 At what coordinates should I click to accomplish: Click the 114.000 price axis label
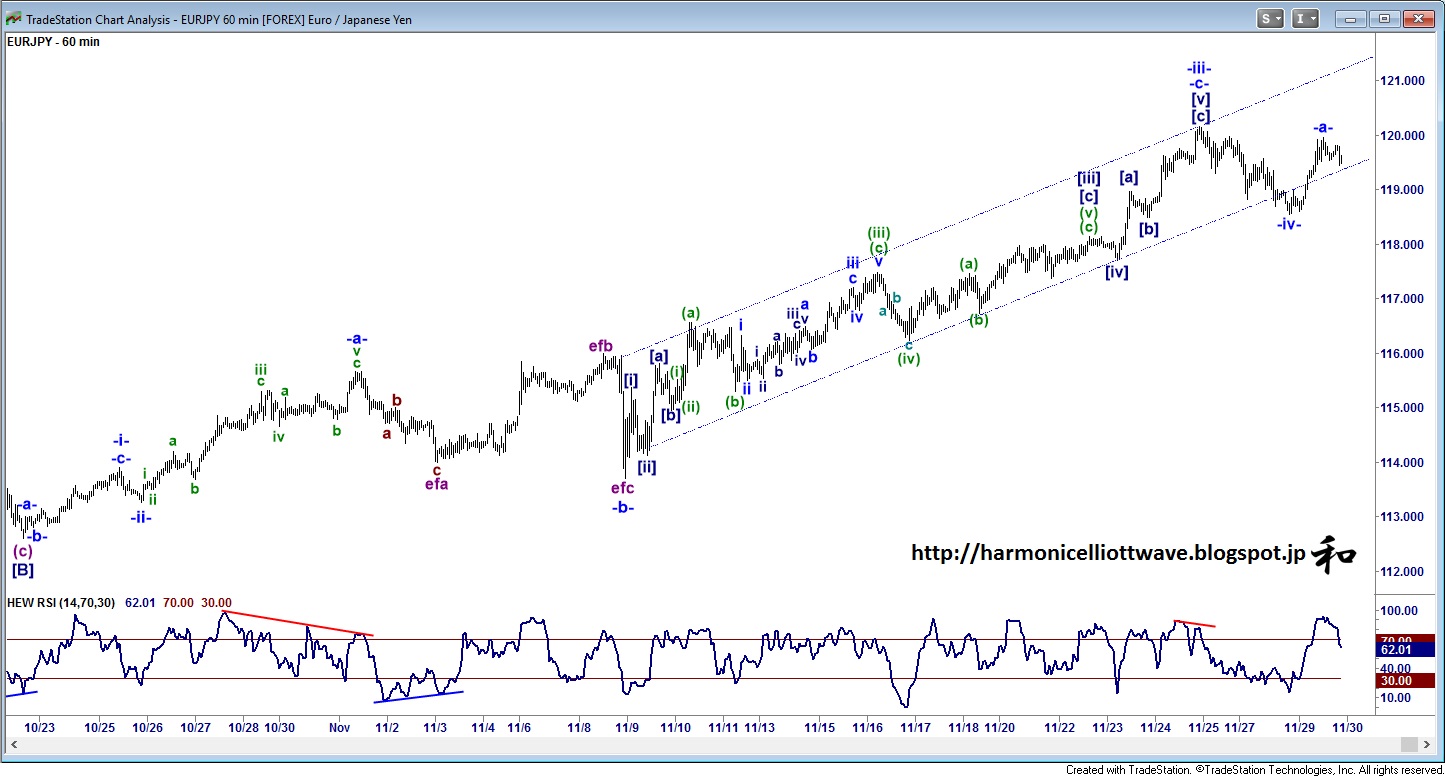[1402, 463]
